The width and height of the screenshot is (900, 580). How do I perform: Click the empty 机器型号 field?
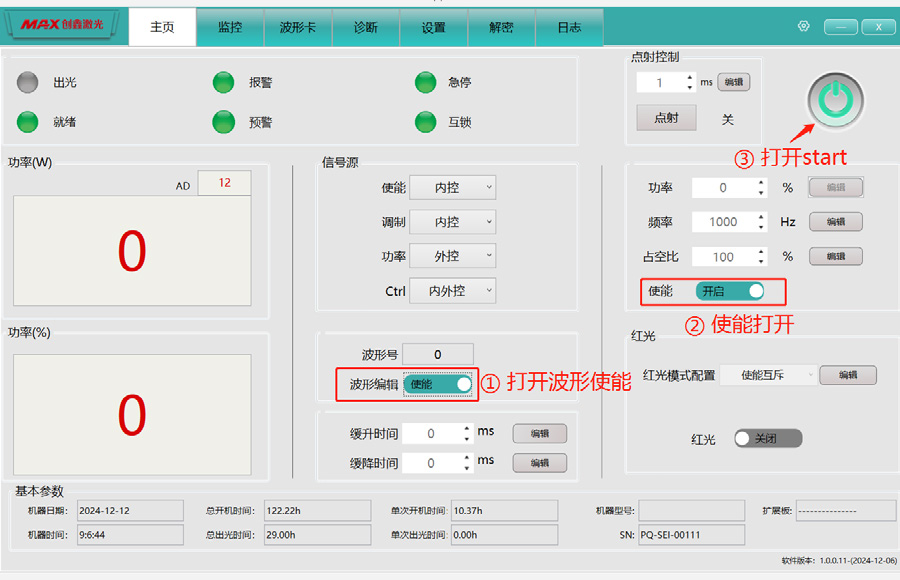pos(692,511)
